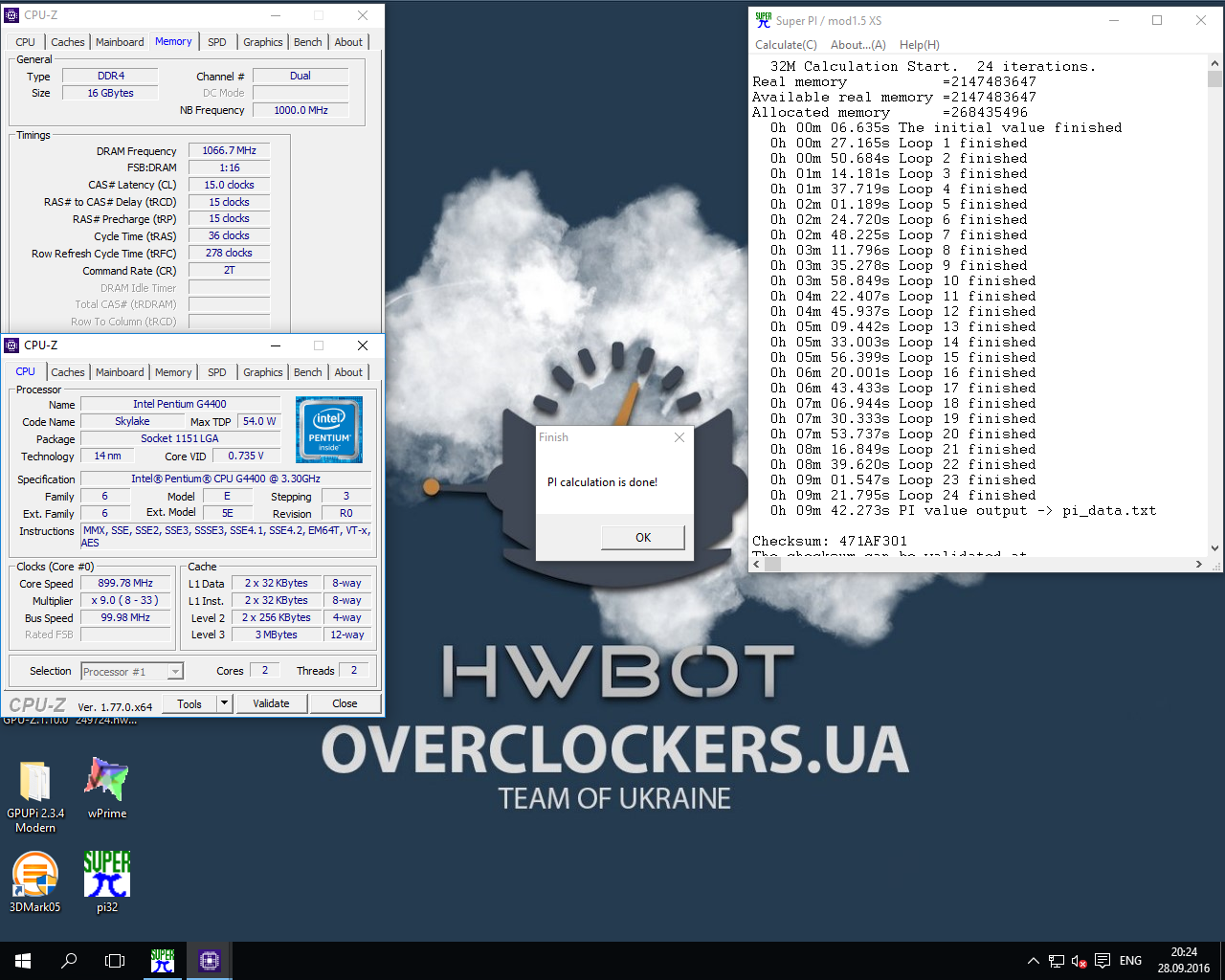The width and height of the screenshot is (1225, 980).
Task: Open Tools dropdown arrow in CPU-Z
Action: click(x=224, y=703)
